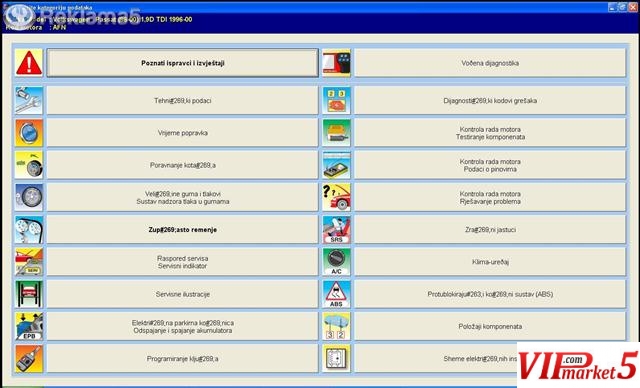Open the guided diagnostics icon (Vođena dijagnostika)
Image resolution: width=640 pixels, height=388 pixels.
tap(336, 63)
